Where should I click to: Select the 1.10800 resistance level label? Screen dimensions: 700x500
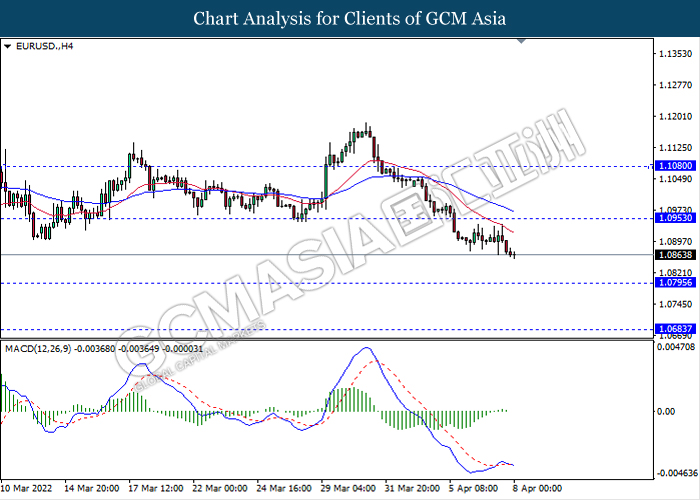[675, 166]
